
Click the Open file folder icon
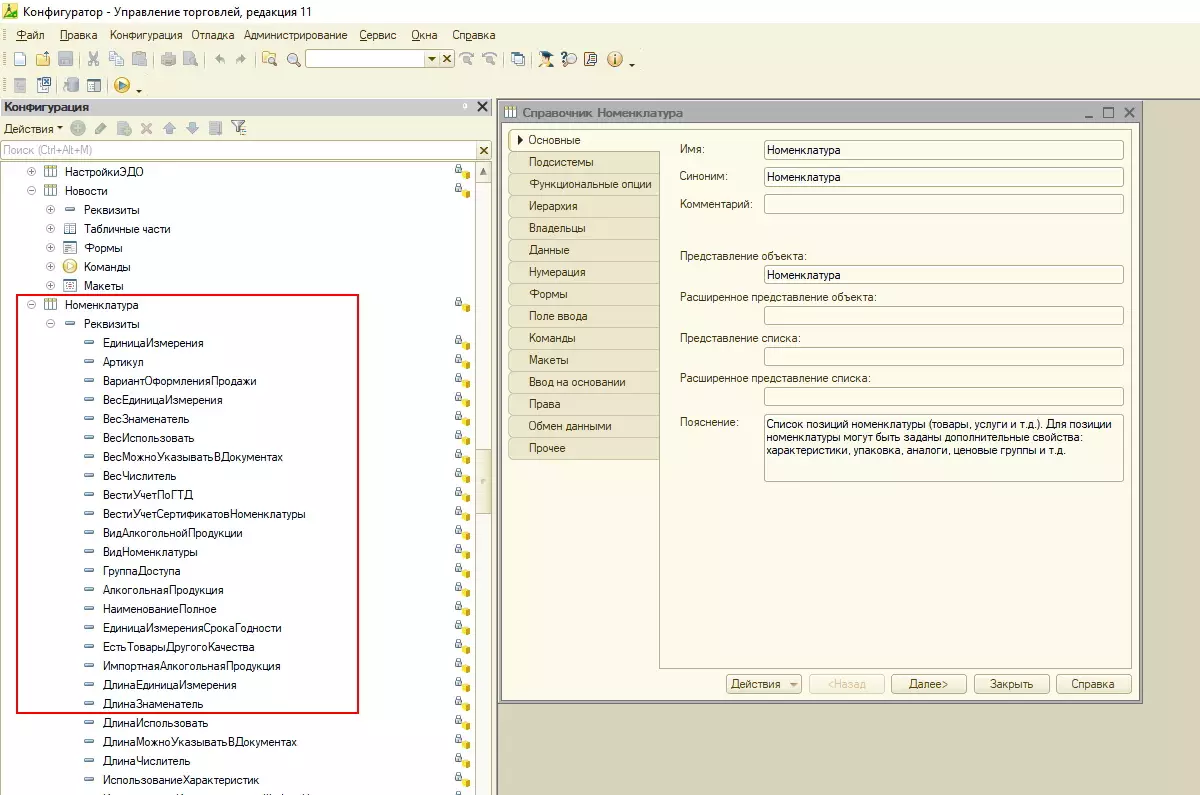tap(42, 60)
